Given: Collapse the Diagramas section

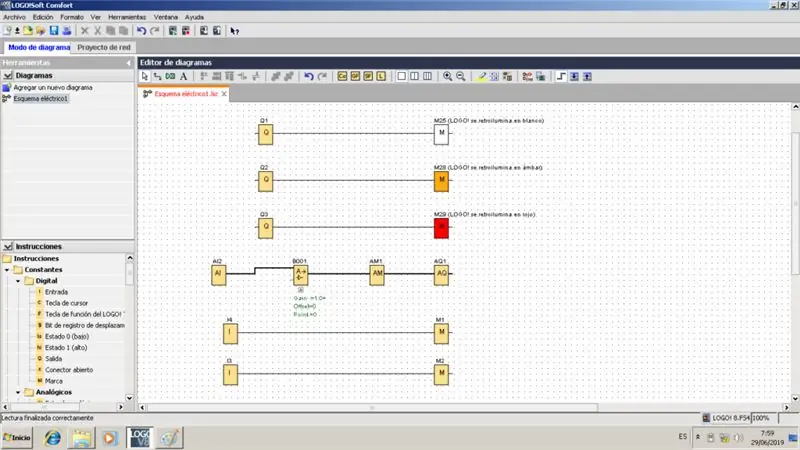Looking at the screenshot, I should pos(8,76).
